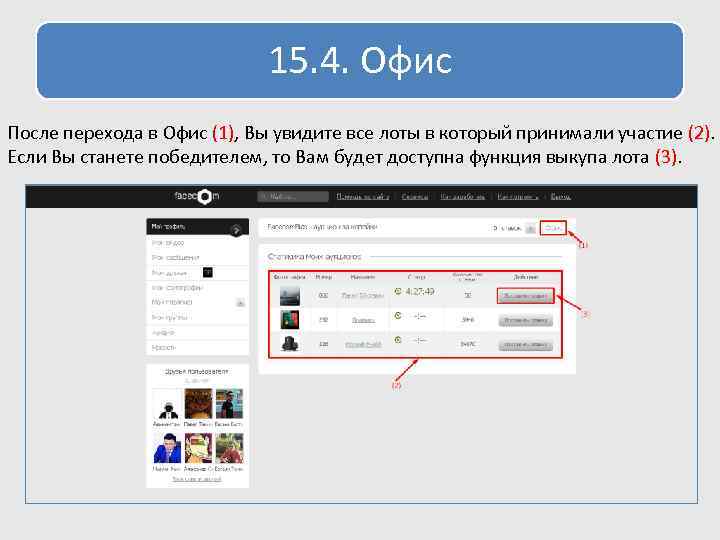Click the "Друзья пользователя" panel heading
This screenshot has width=720, height=540.
[x=197, y=371]
